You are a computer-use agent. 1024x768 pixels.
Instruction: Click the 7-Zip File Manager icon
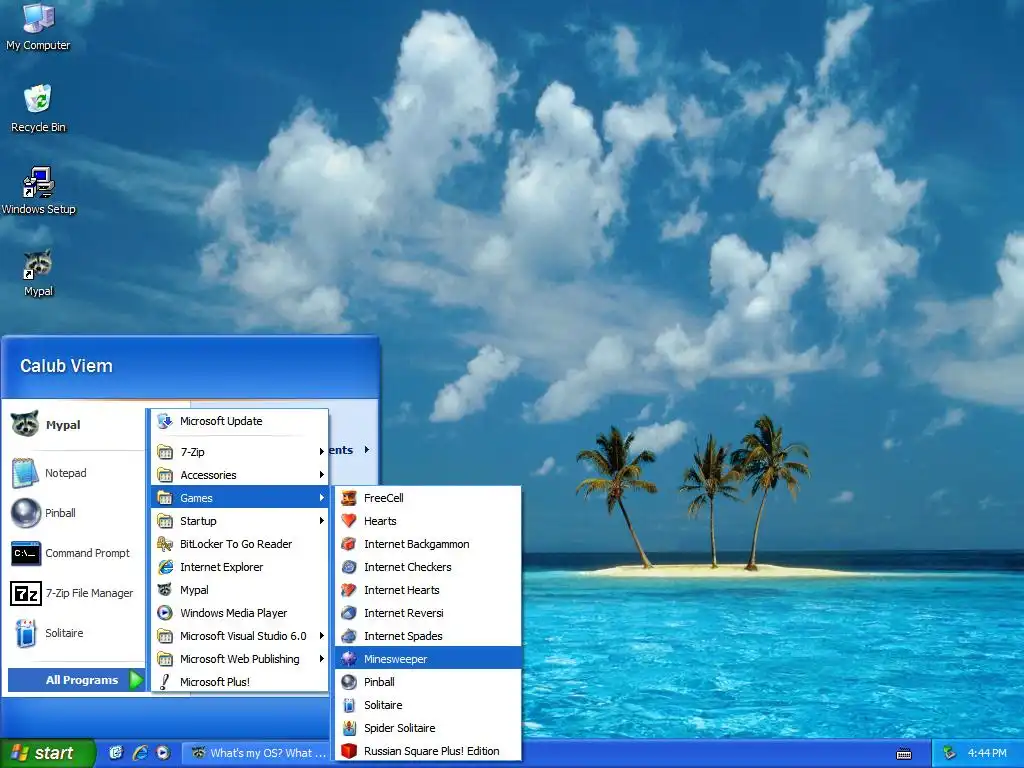click(25, 593)
